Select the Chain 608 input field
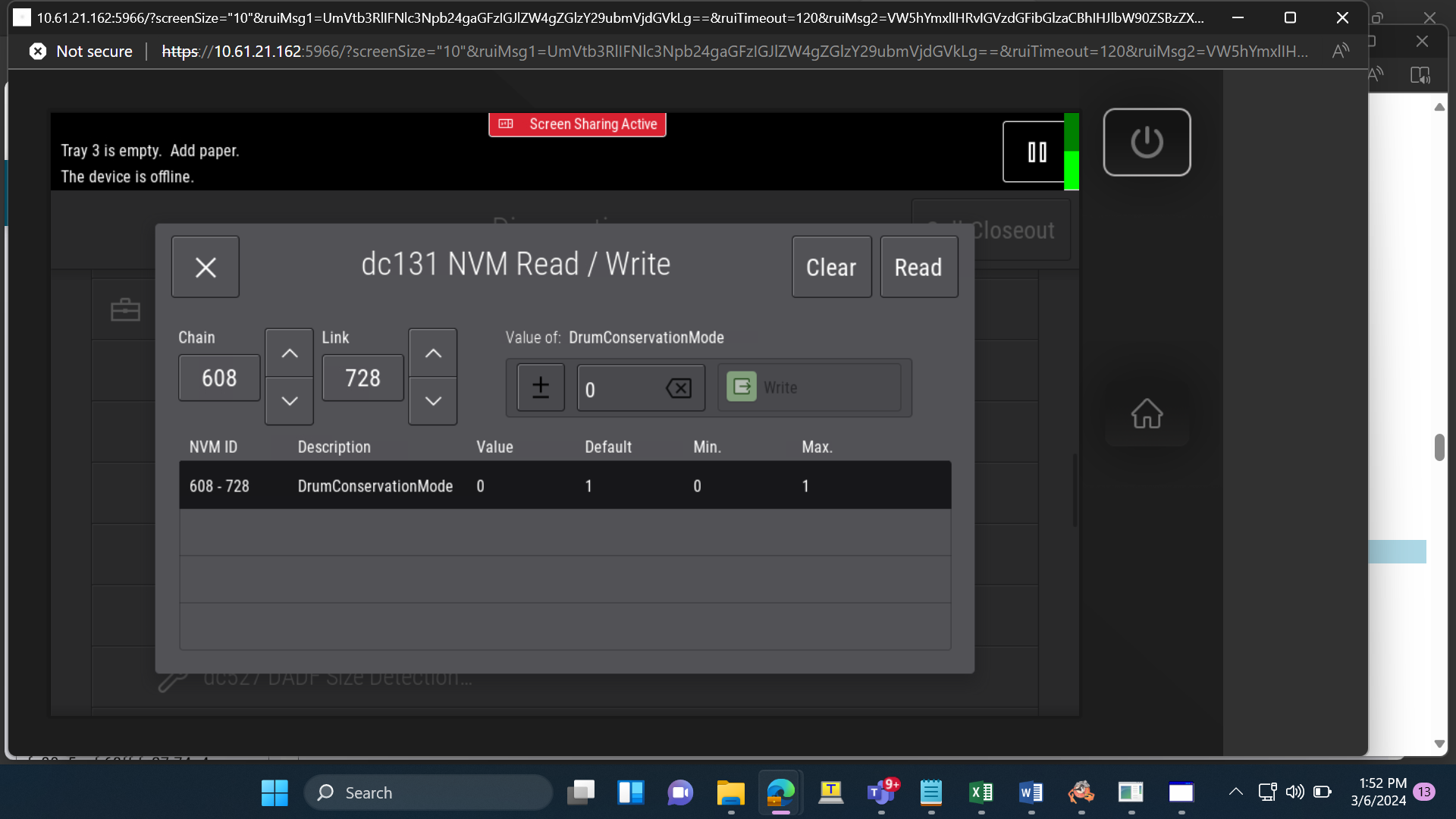1456x819 pixels. pos(219,378)
